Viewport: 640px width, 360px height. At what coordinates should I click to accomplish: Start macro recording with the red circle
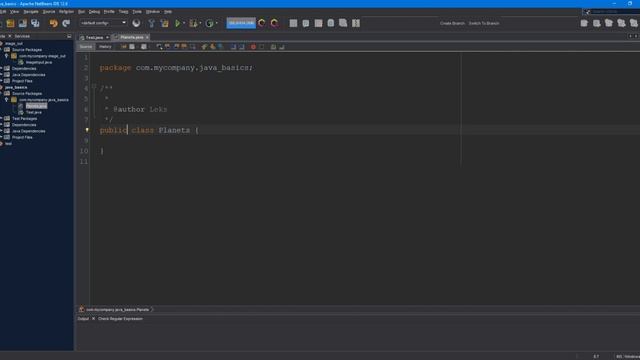(x=253, y=47)
